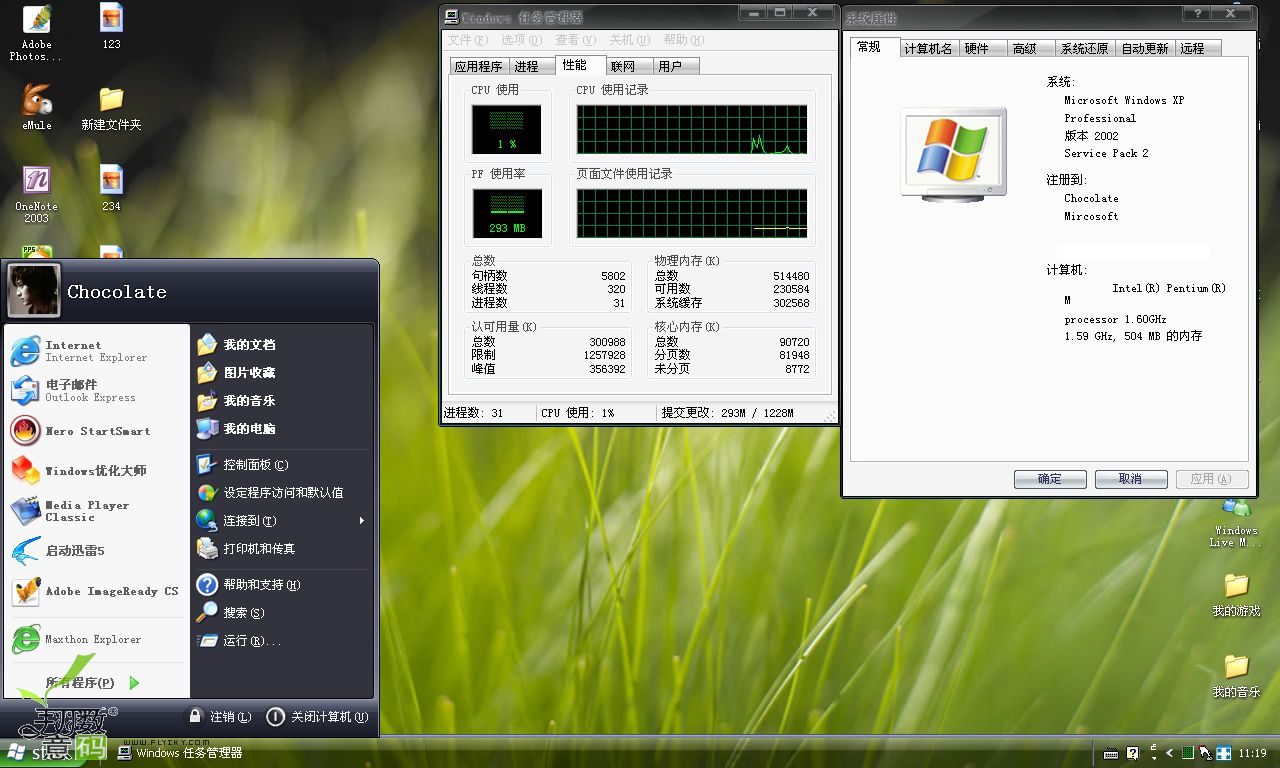Viewport: 1280px width, 768px height.
Task: Select the image file named 234
Action: (111, 188)
